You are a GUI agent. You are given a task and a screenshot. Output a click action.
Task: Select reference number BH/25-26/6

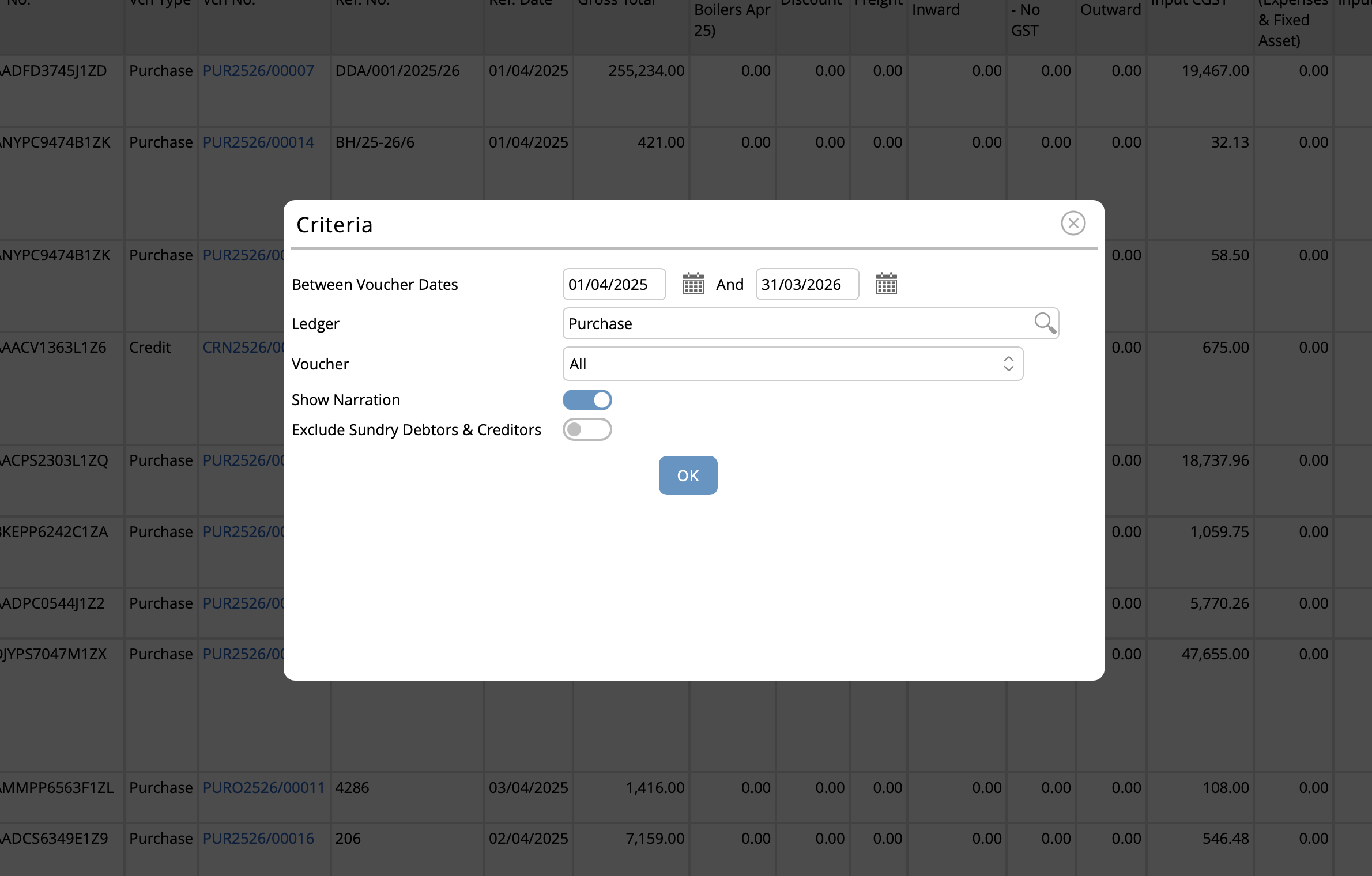[x=375, y=142]
